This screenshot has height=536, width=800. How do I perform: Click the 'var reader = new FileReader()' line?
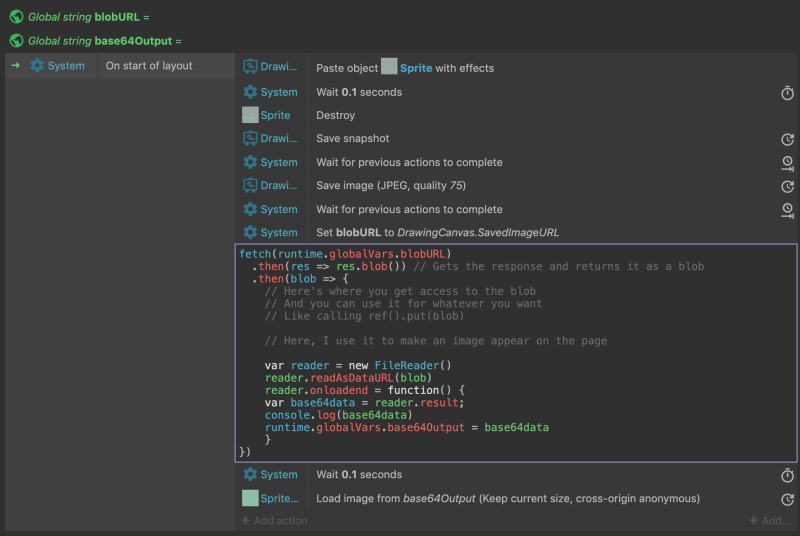click(358, 365)
